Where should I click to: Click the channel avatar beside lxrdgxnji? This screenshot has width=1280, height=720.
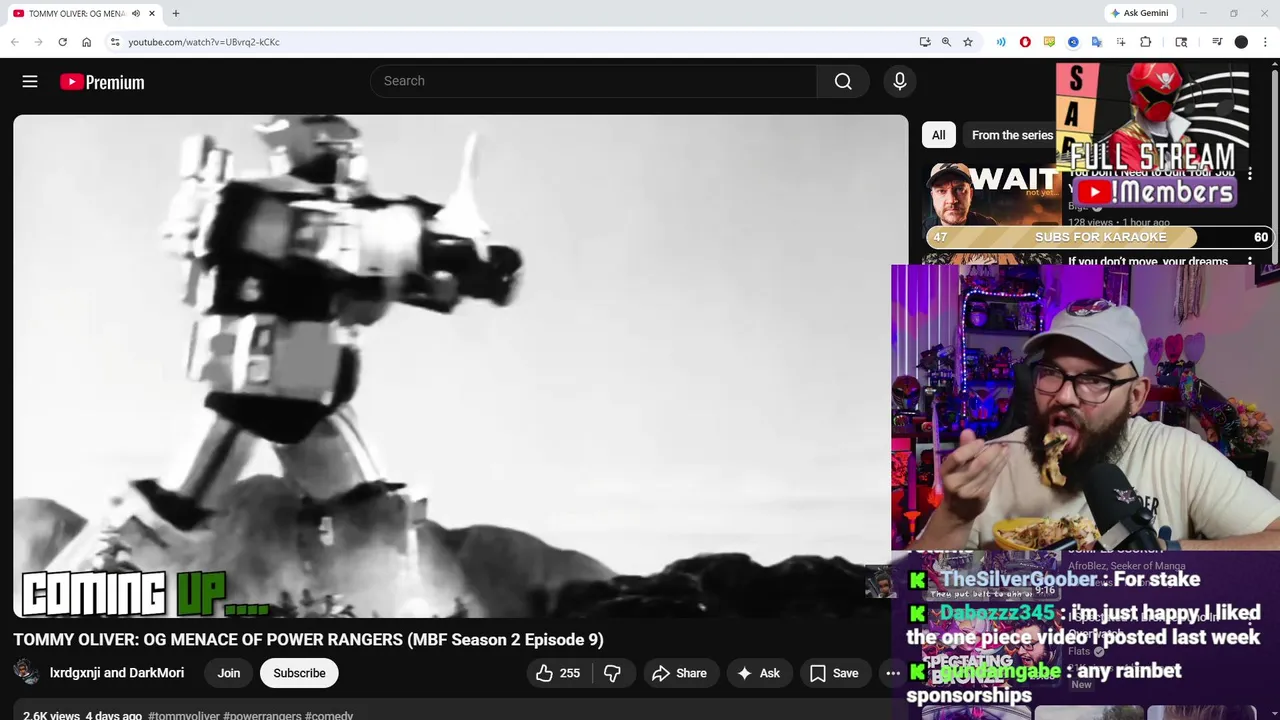pyautogui.click(x=27, y=672)
